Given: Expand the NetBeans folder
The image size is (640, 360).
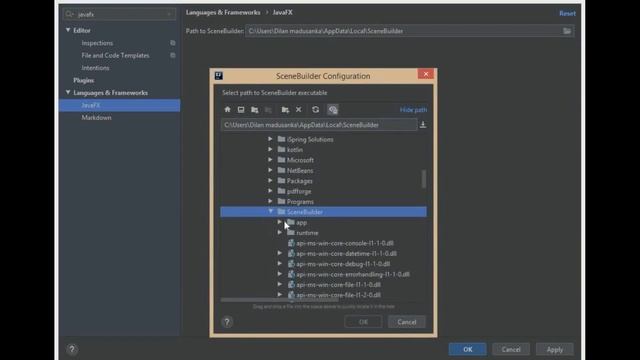Looking at the screenshot, I should pos(270,170).
